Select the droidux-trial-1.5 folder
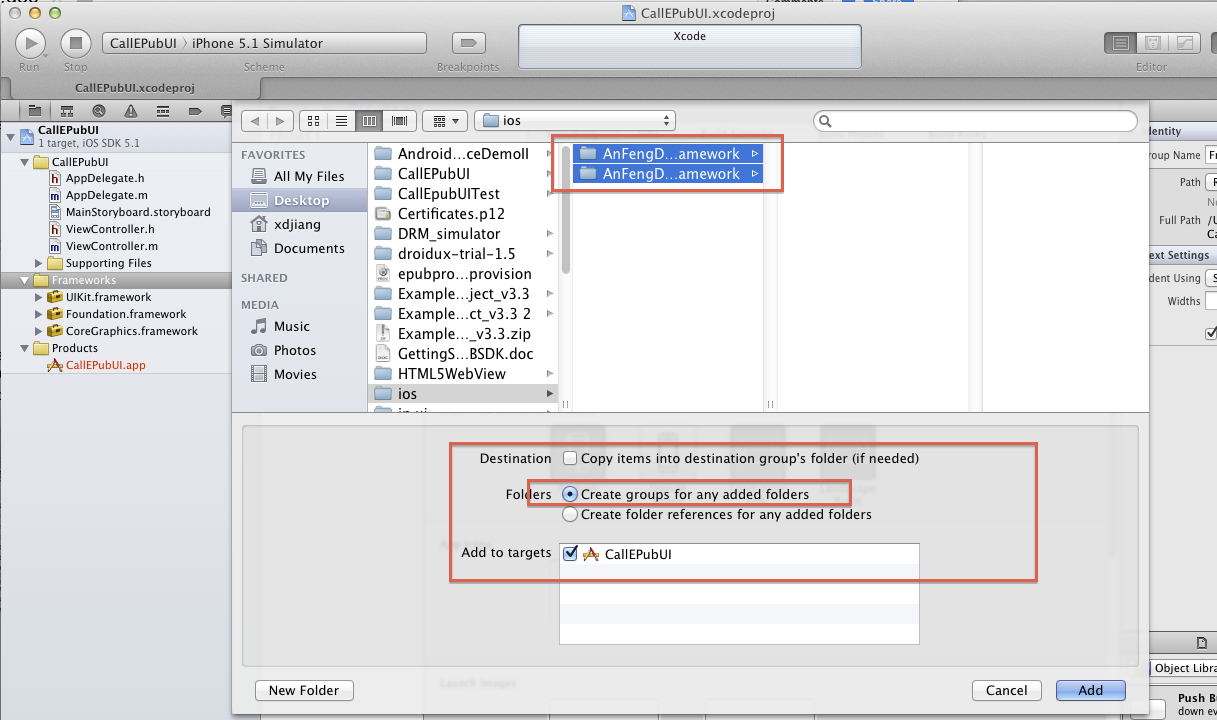This screenshot has width=1217, height=720. (463, 253)
